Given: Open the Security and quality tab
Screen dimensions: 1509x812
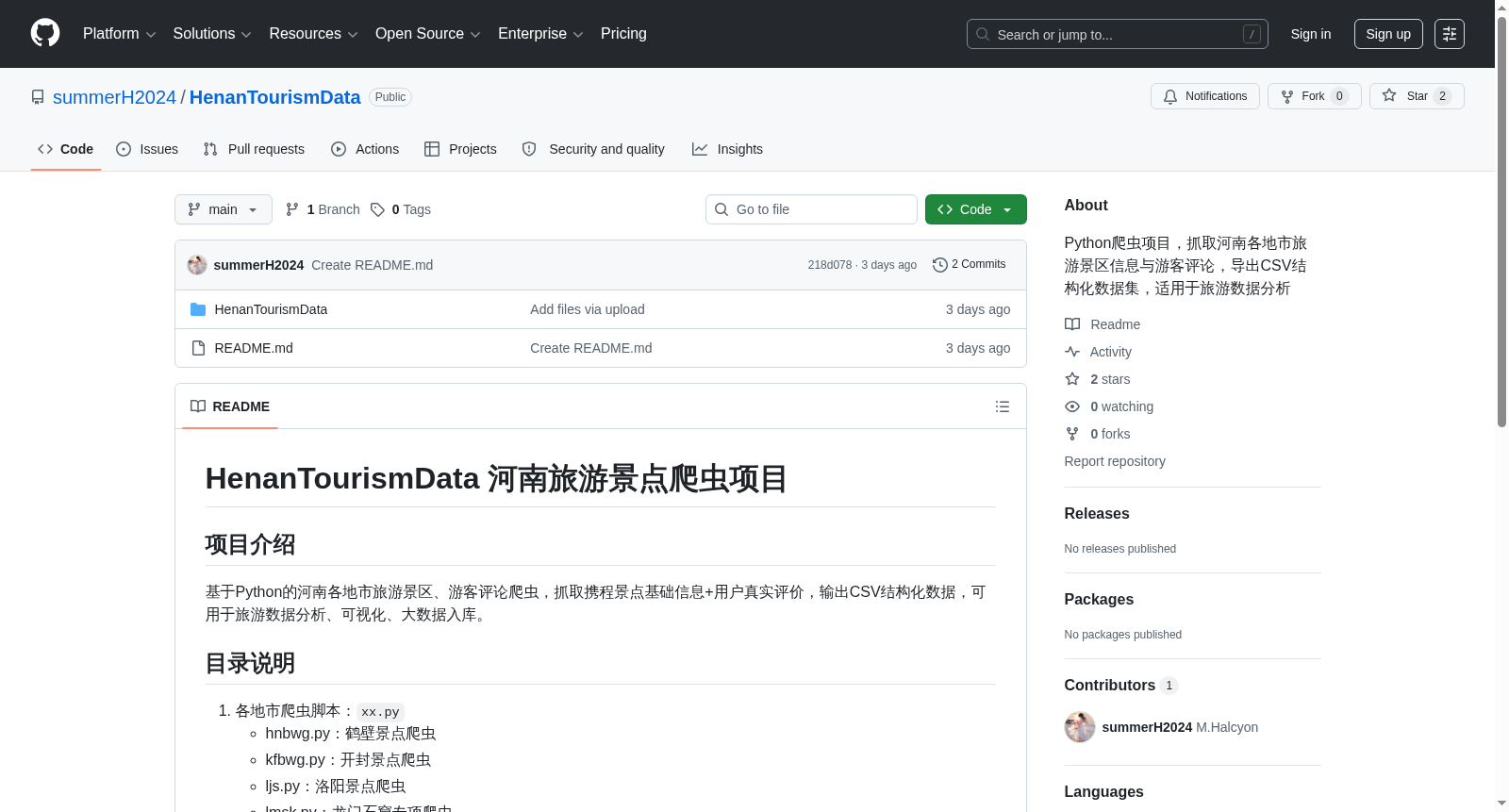Looking at the screenshot, I should [593, 149].
